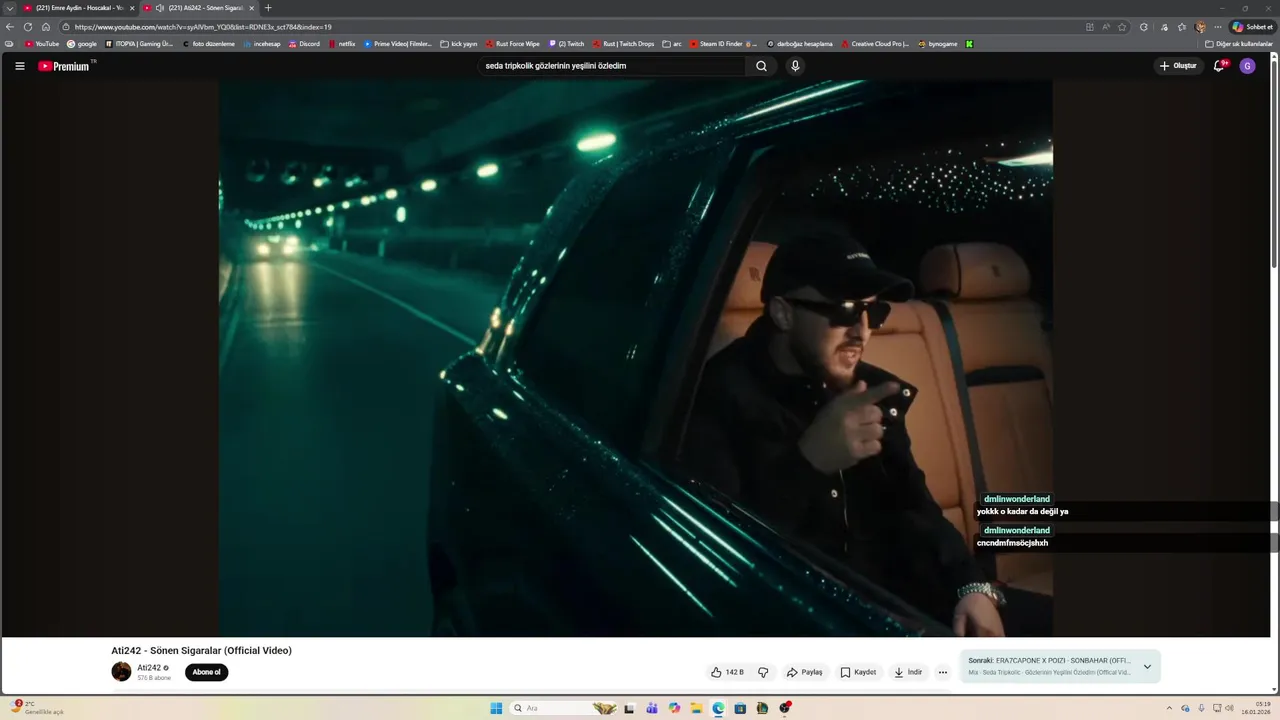The image size is (1280, 720).
Task: Save the video with Kaydet
Action: point(858,672)
